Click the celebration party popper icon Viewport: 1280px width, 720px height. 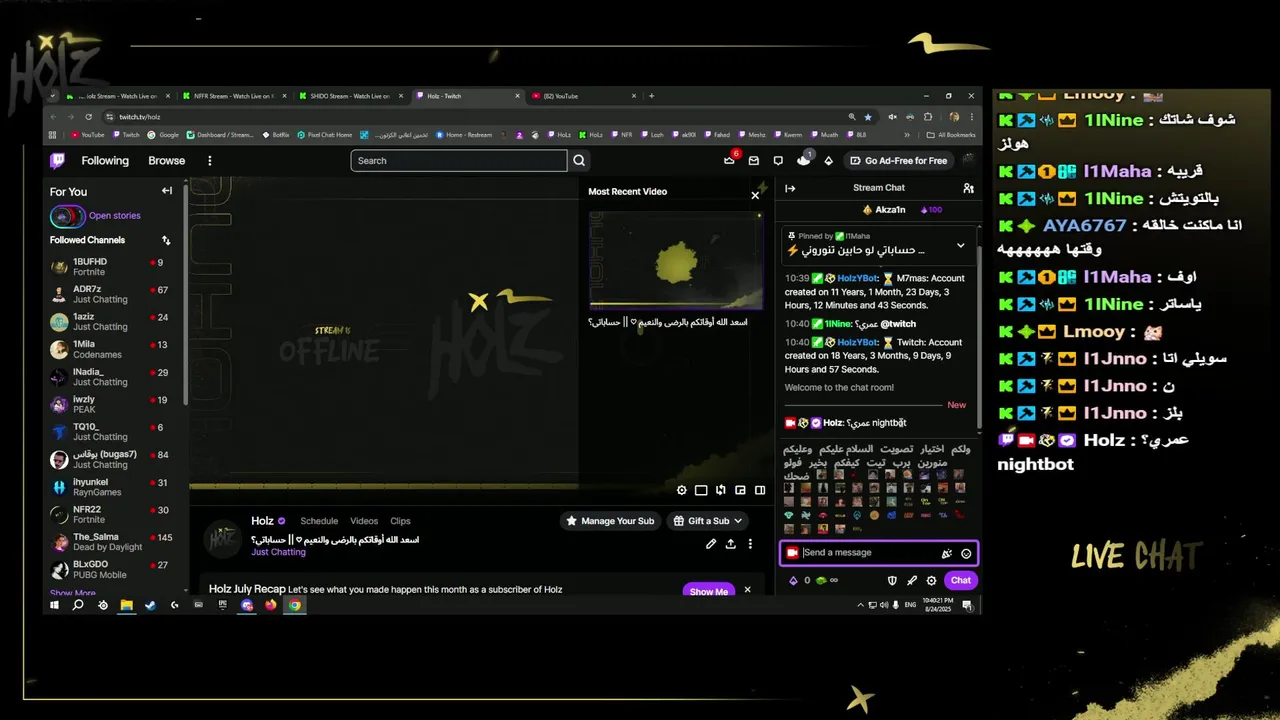point(947,553)
